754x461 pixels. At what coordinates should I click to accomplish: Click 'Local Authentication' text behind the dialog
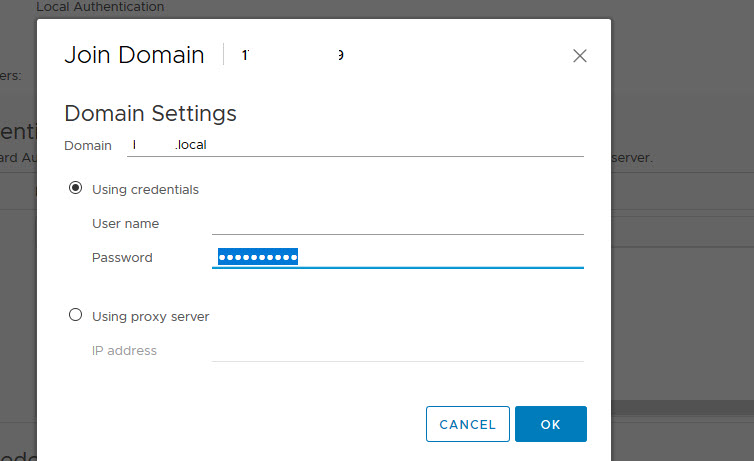pyautogui.click(x=100, y=7)
